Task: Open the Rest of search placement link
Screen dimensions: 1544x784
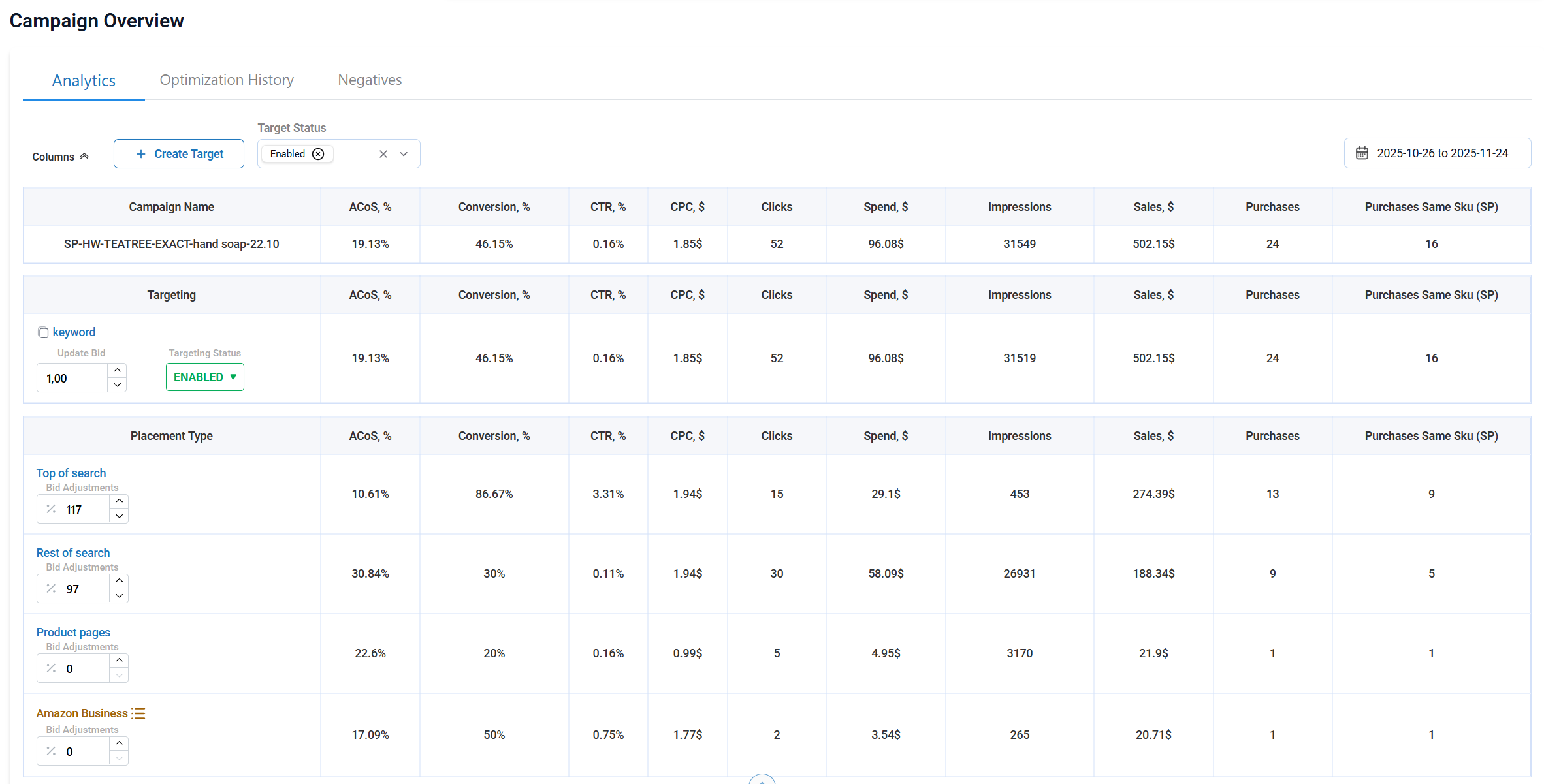Action: point(72,552)
